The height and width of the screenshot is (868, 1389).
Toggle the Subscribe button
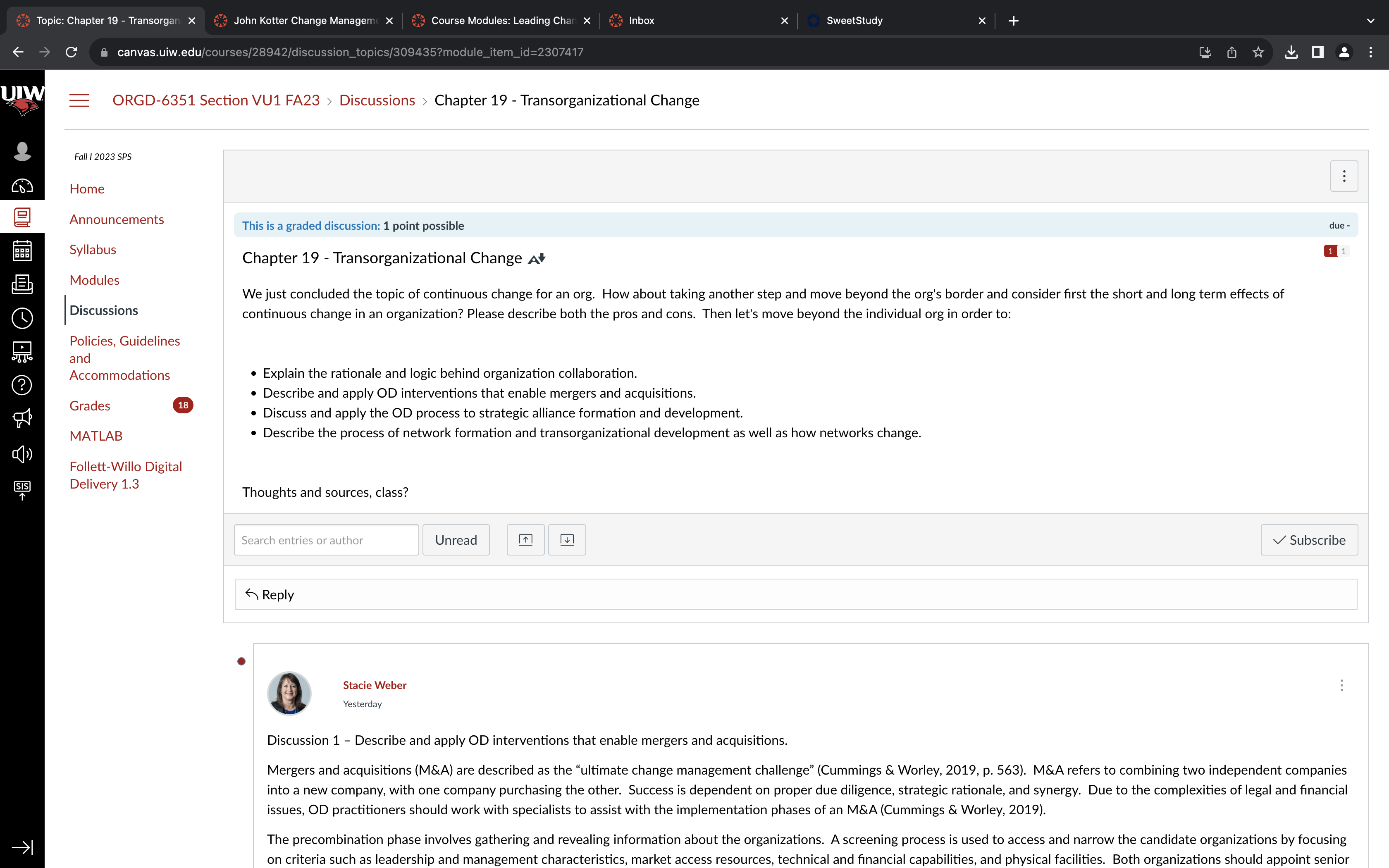click(1309, 540)
